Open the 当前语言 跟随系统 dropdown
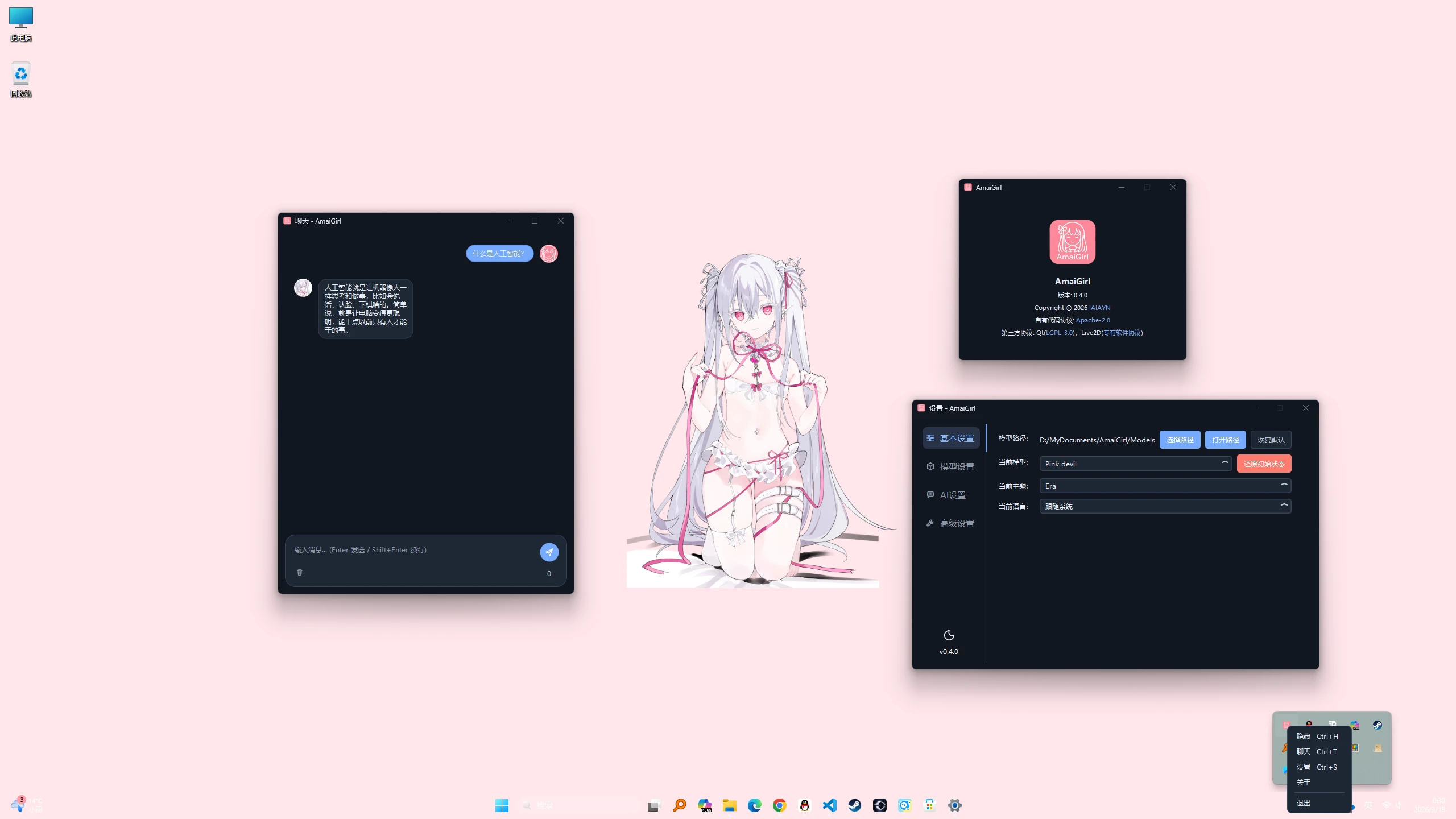 point(1165,506)
